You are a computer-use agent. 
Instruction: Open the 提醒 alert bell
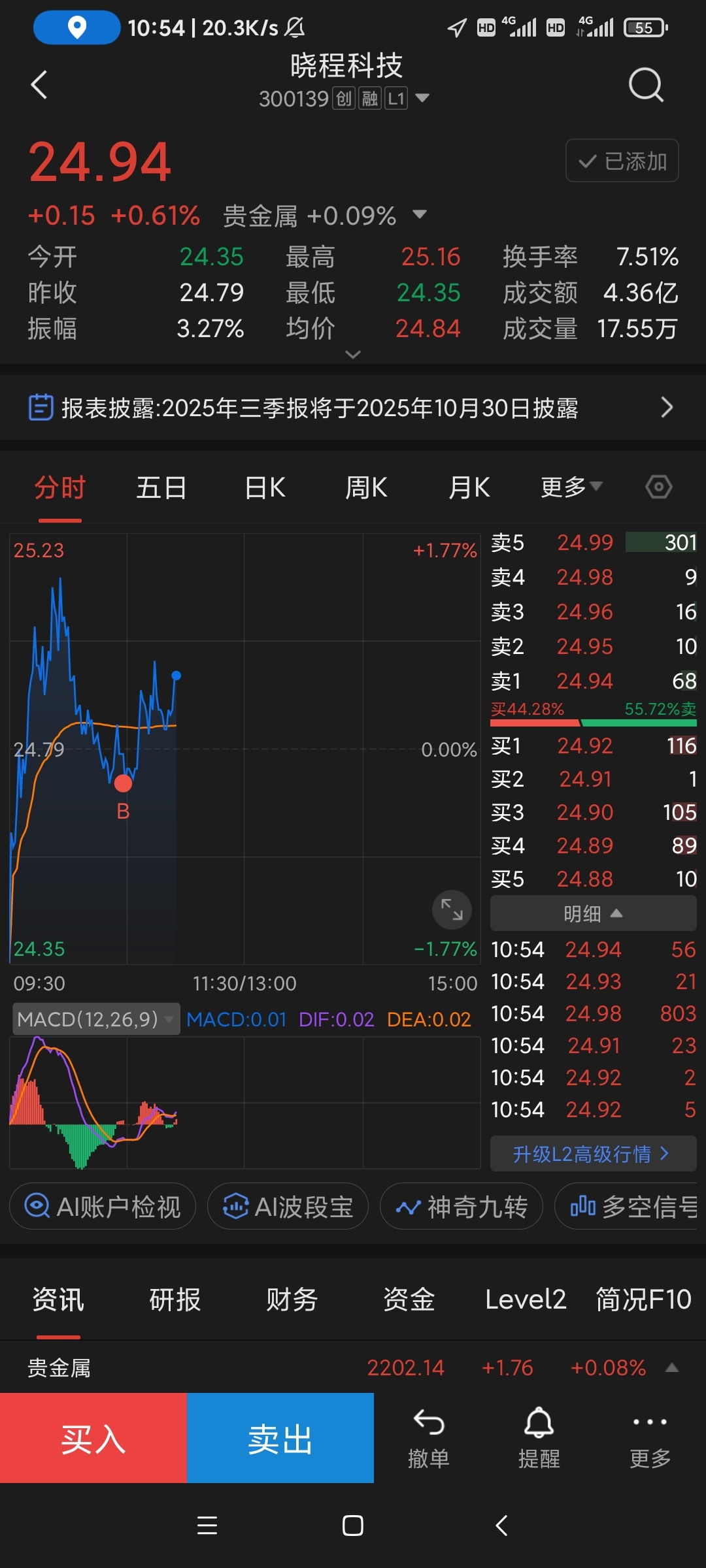(x=539, y=1438)
